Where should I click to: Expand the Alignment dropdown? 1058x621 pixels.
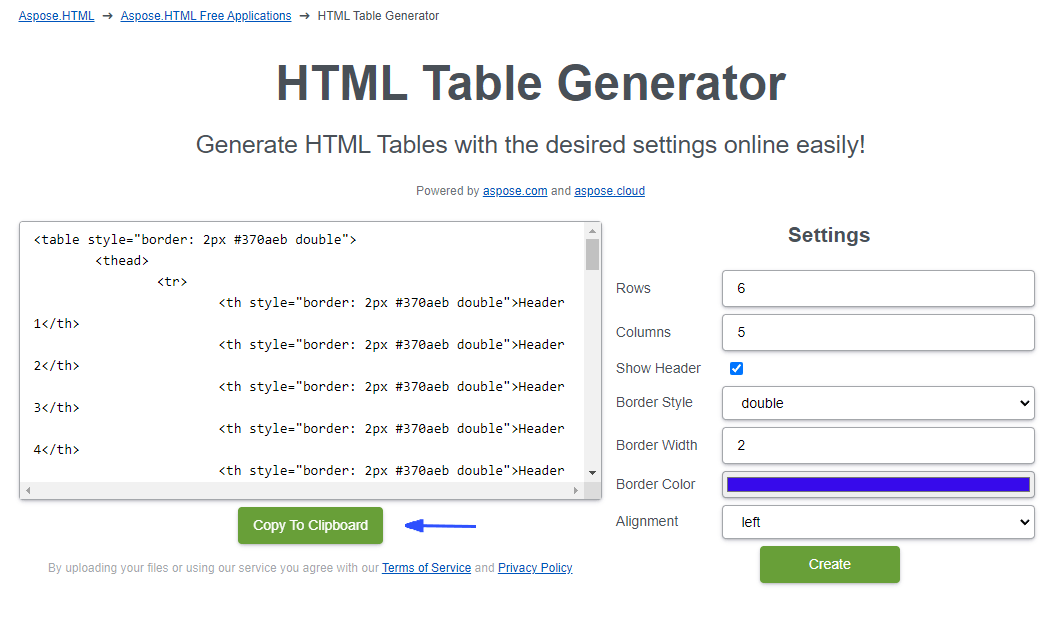point(878,522)
